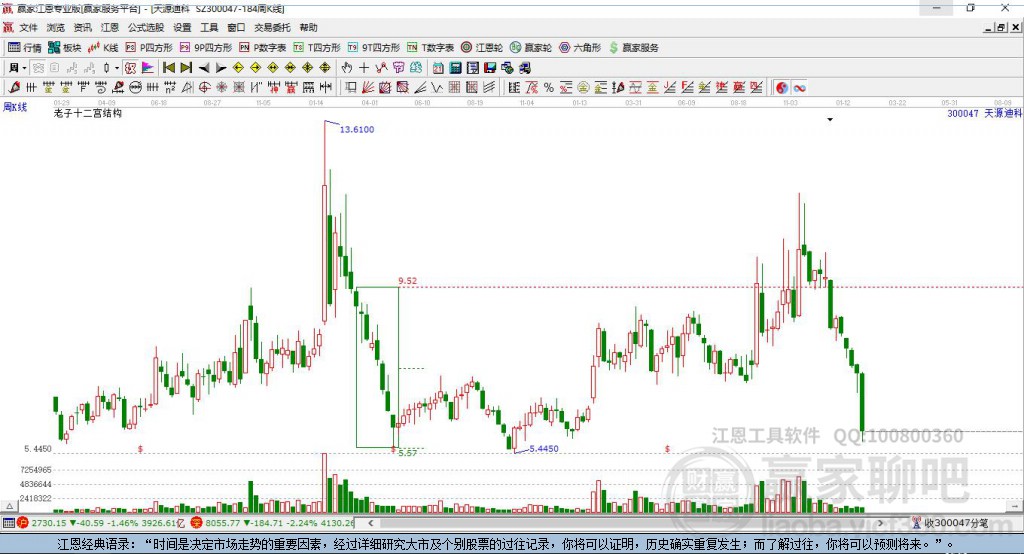Screen dimensions: 1024x554
Task: Select the percent (%) retracement tool
Action: coord(549,88)
